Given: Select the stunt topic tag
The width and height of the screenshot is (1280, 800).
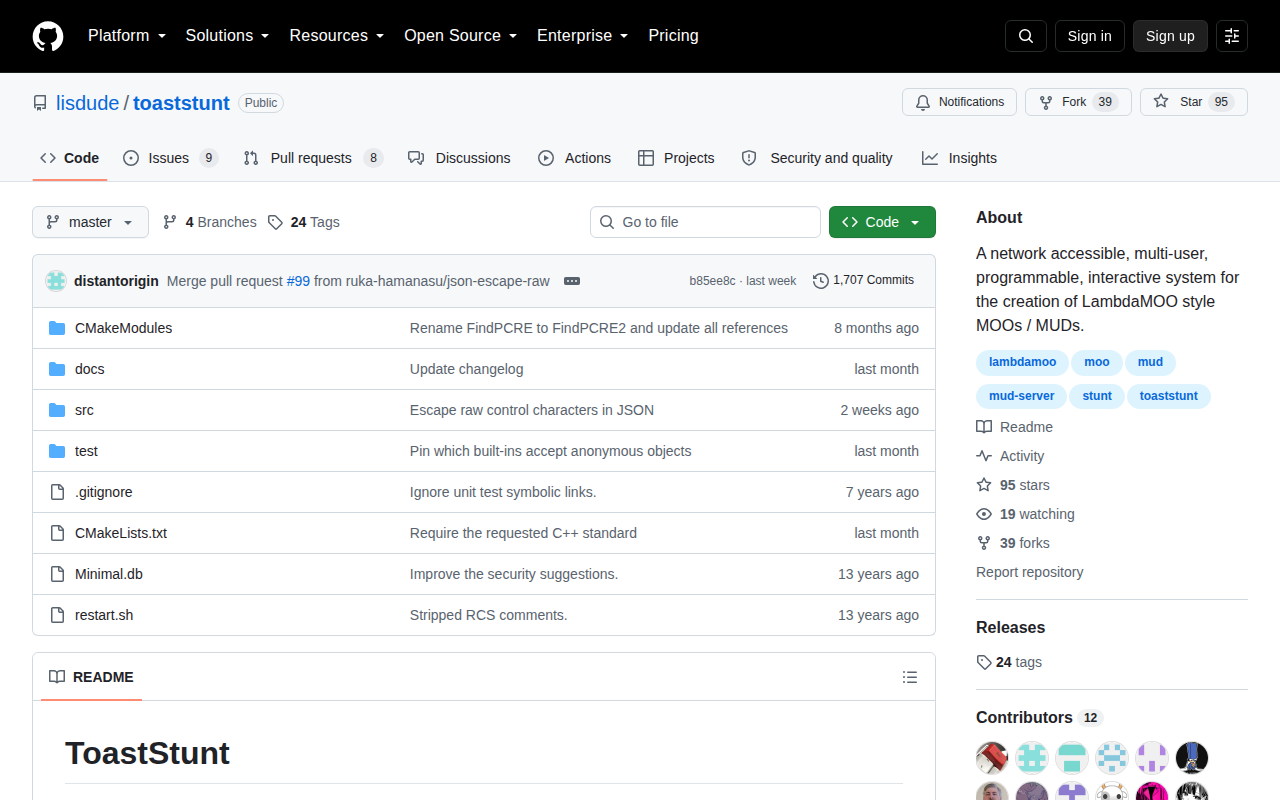Looking at the screenshot, I should pos(1097,396).
